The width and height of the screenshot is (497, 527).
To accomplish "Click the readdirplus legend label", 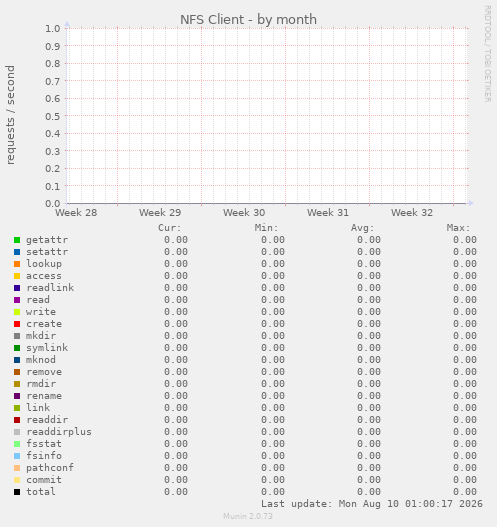I will pos(59,432).
